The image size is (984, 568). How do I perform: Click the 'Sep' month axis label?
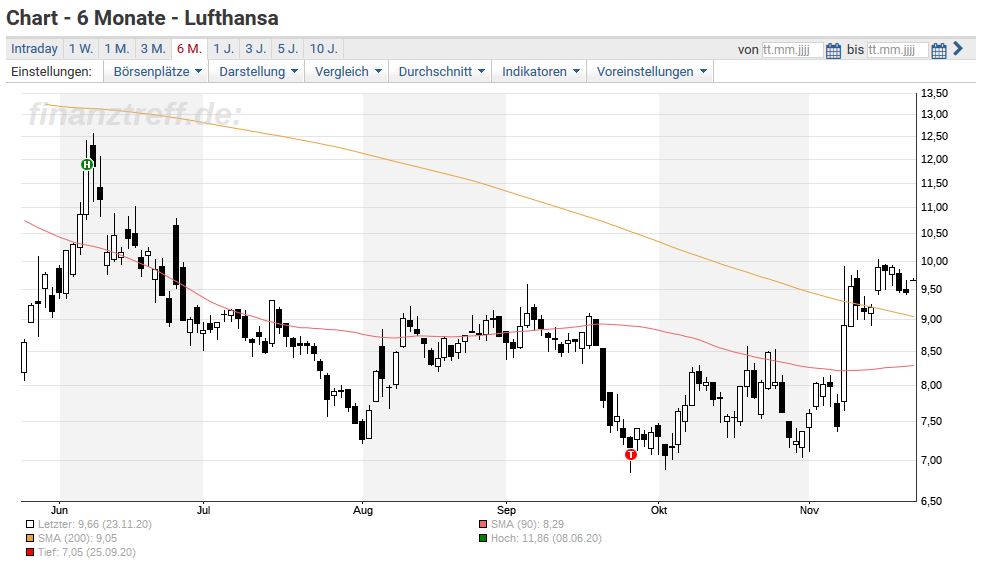tap(506, 510)
